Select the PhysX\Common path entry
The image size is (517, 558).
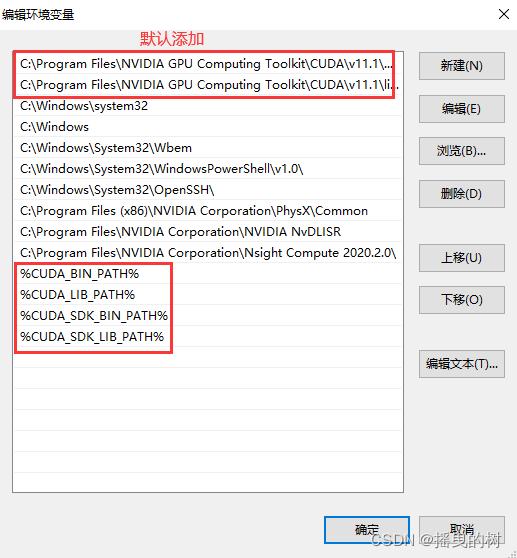pos(208,211)
